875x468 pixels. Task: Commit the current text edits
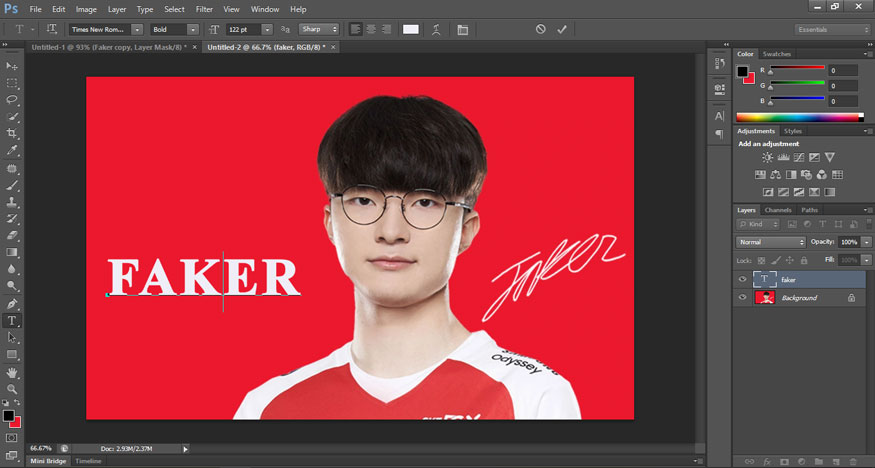[x=562, y=29]
